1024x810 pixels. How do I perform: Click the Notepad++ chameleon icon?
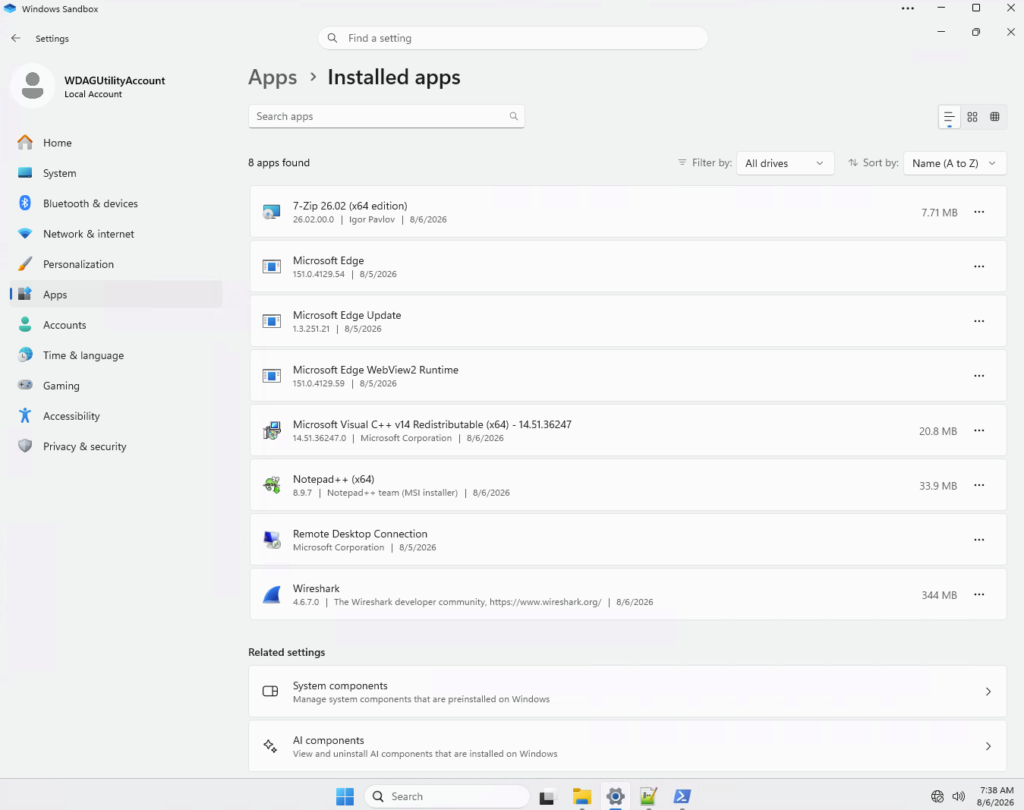[x=272, y=485]
